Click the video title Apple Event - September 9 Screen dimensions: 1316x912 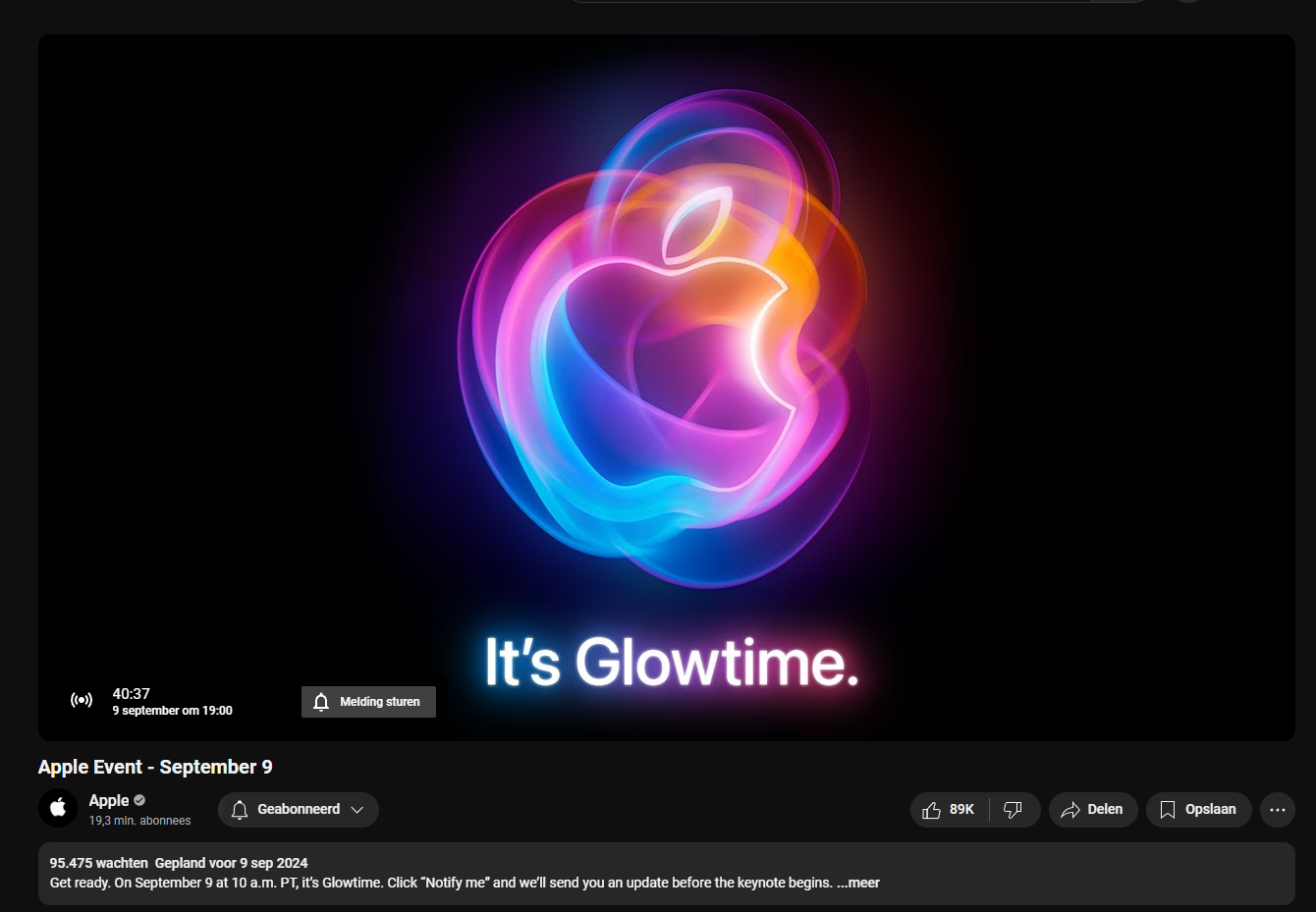pos(155,767)
